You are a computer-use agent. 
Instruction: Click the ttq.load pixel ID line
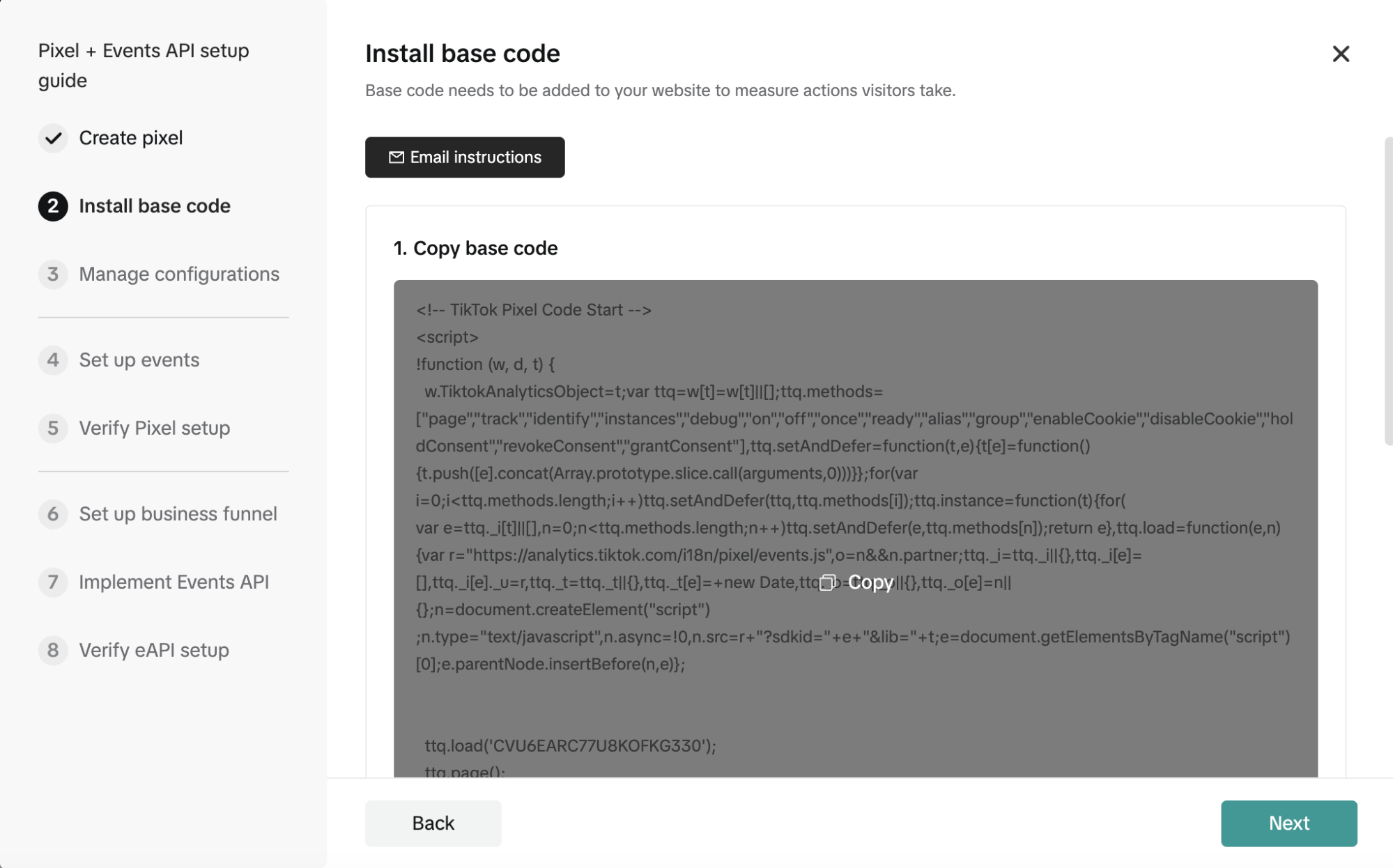570,745
